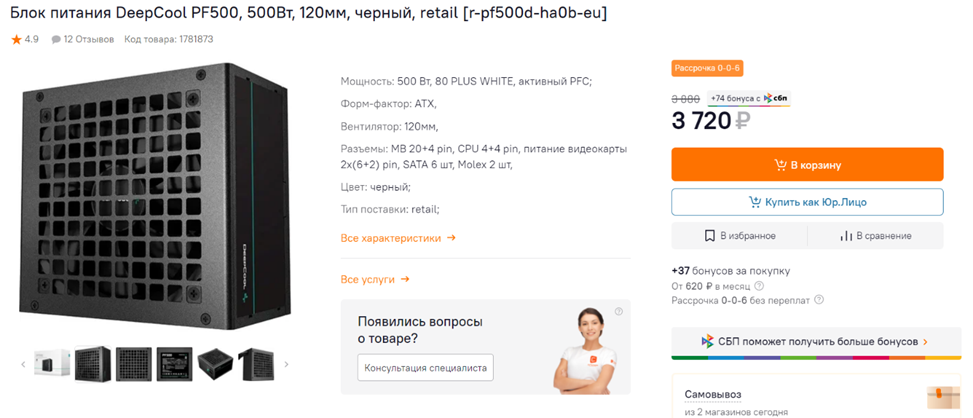Image resolution: width=973 pixels, height=418 pixels.
Task: Click the star rating icon
Action: click(16, 40)
